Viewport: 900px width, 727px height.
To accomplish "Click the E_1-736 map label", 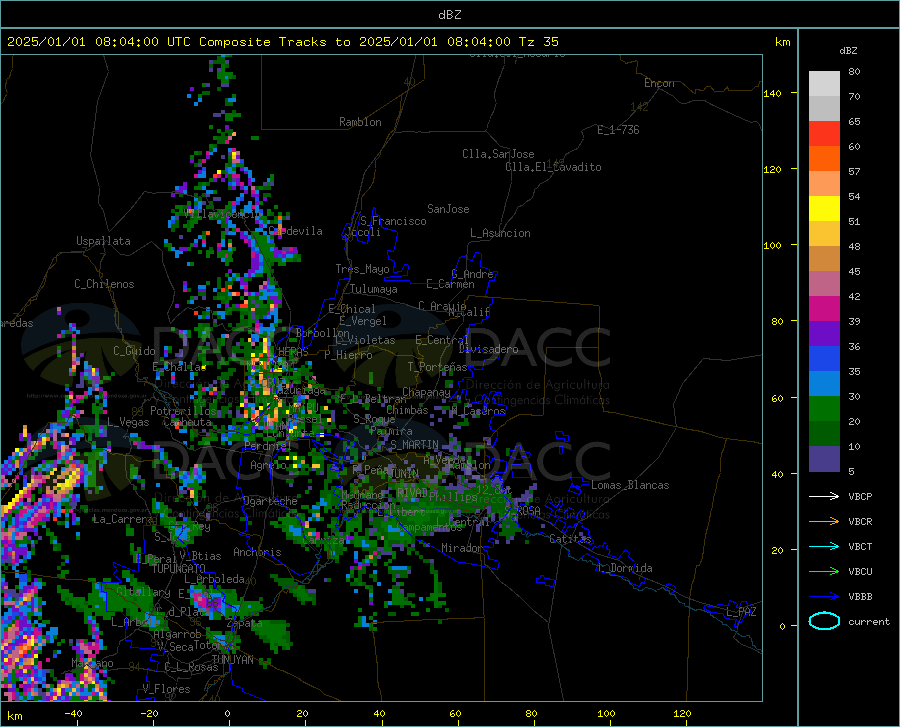I will click(618, 130).
